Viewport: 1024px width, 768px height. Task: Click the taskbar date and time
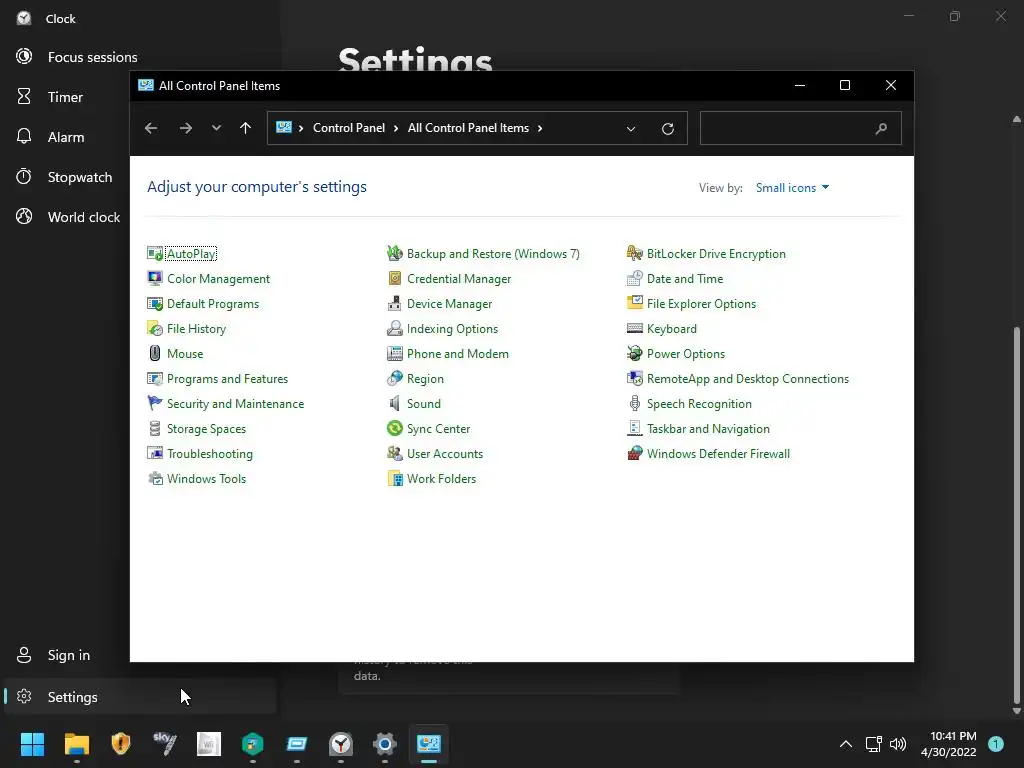[x=949, y=744]
